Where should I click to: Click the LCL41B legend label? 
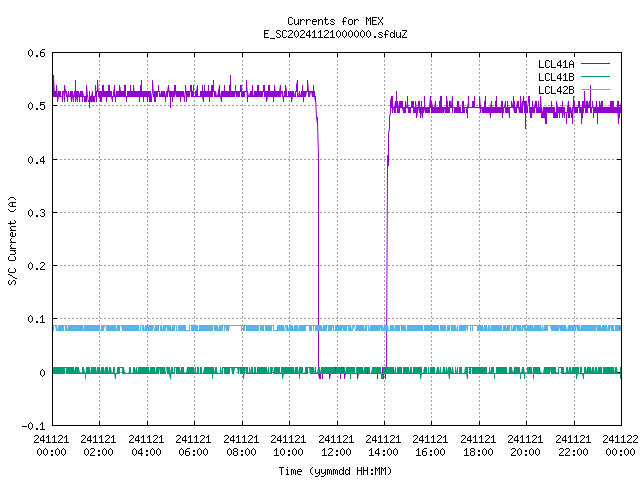[556, 77]
